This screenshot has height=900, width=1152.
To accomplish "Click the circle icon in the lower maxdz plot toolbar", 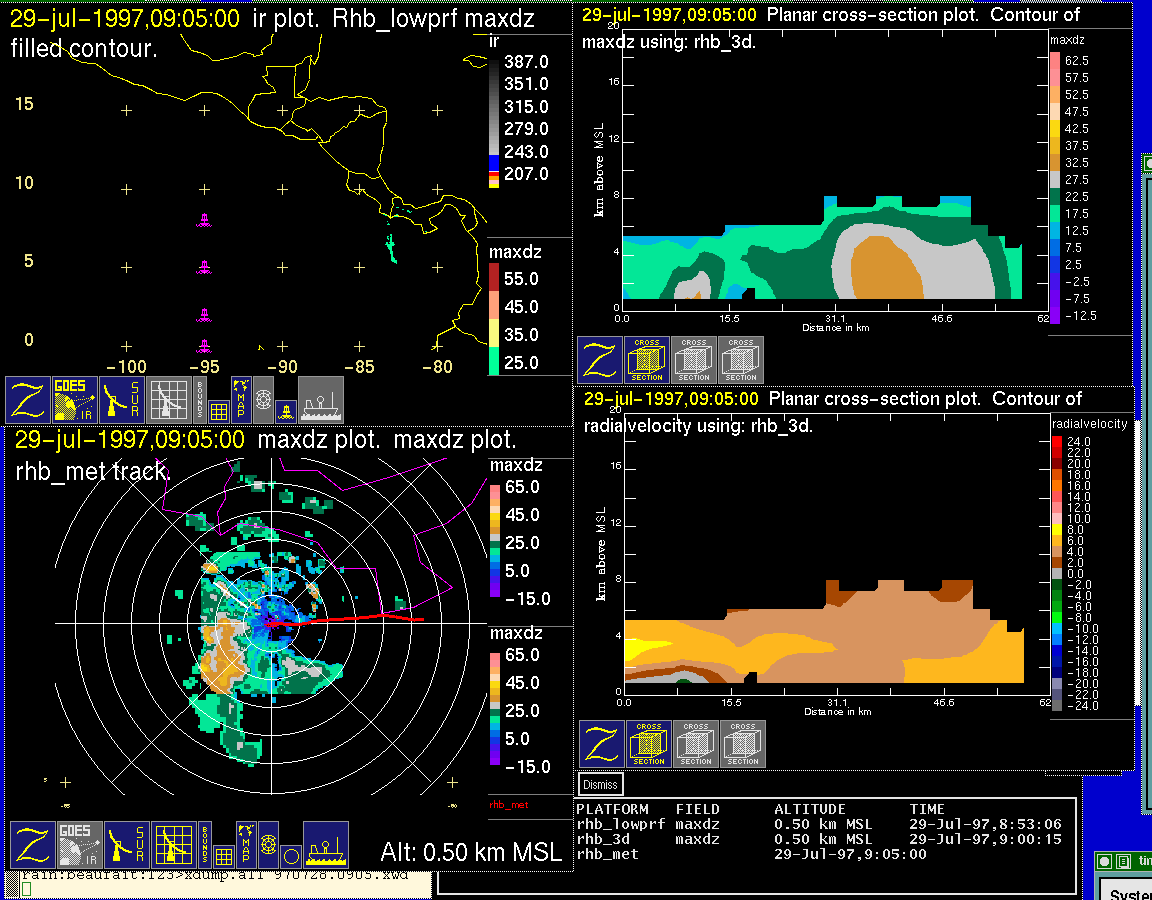I will point(290,856).
